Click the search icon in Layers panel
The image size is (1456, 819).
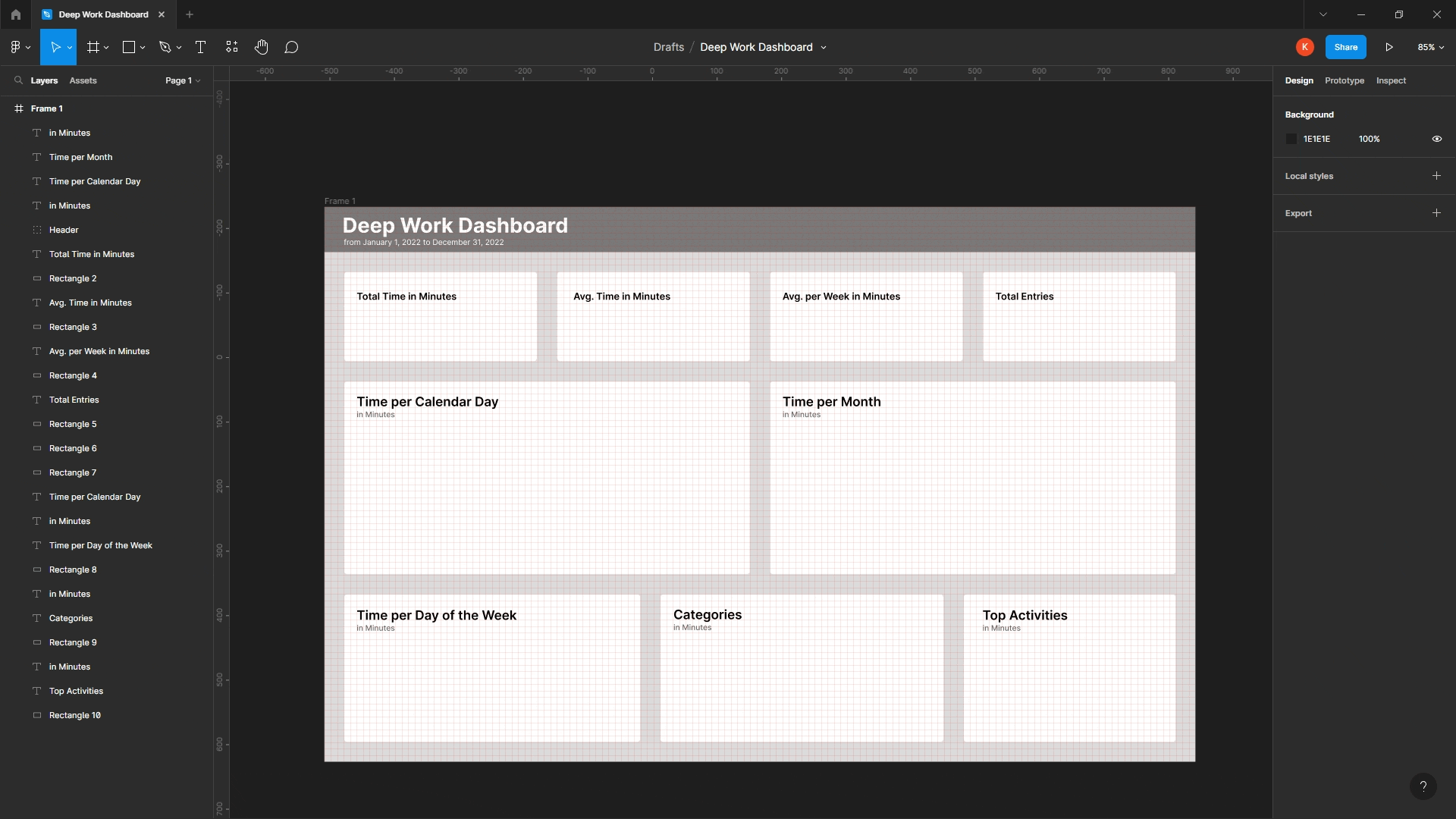[18, 80]
